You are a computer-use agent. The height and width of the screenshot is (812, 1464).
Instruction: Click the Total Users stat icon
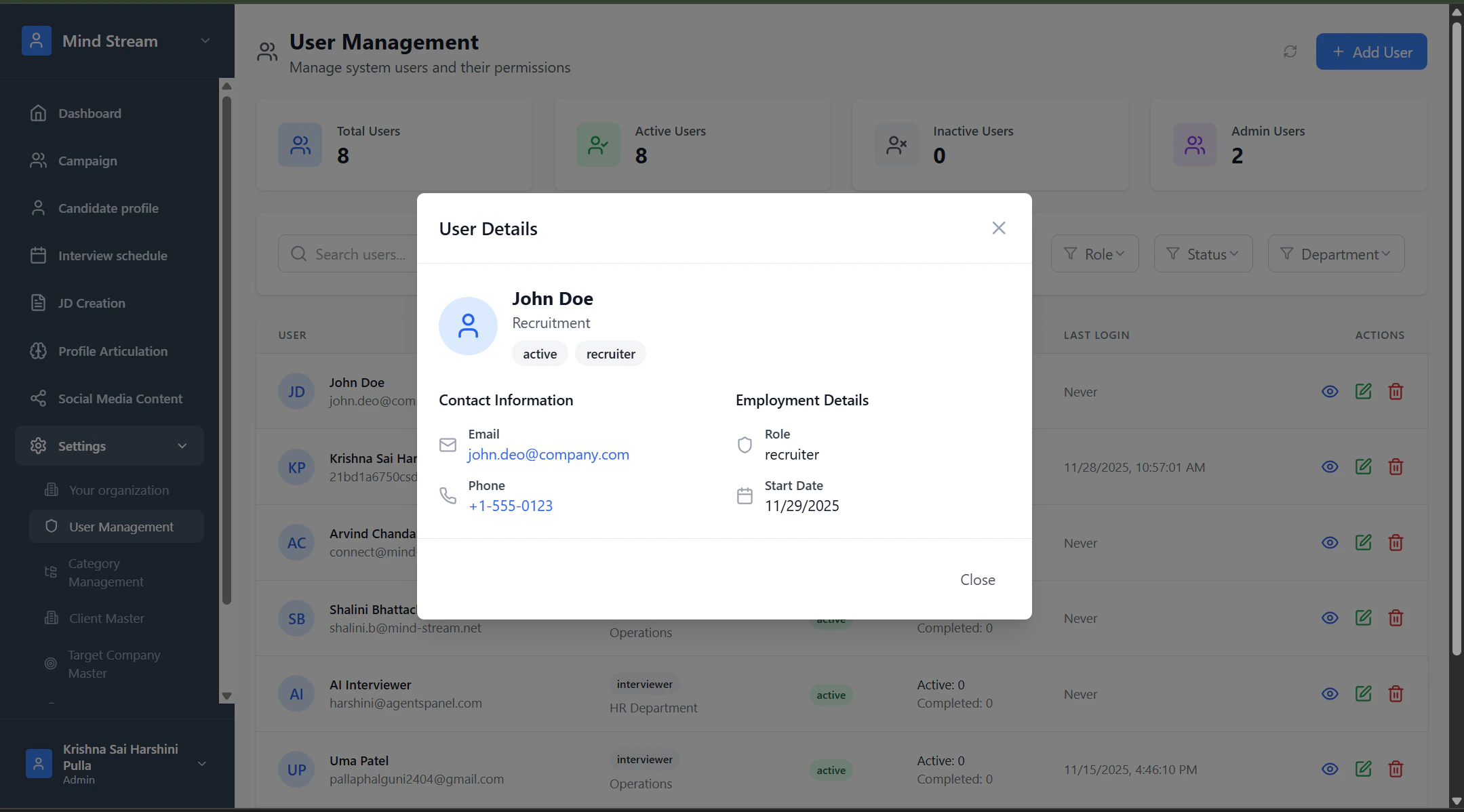pos(300,144)
